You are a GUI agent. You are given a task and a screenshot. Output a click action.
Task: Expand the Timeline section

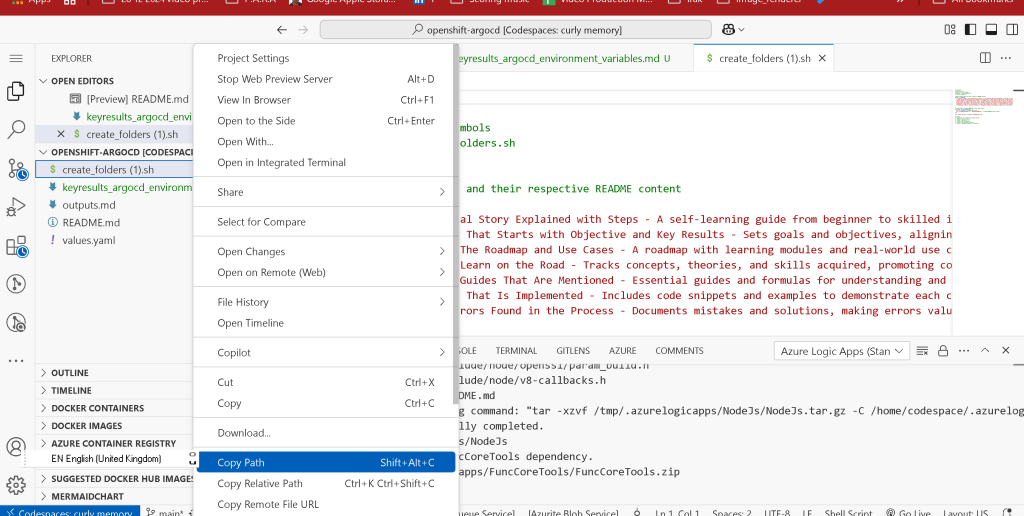114,391
